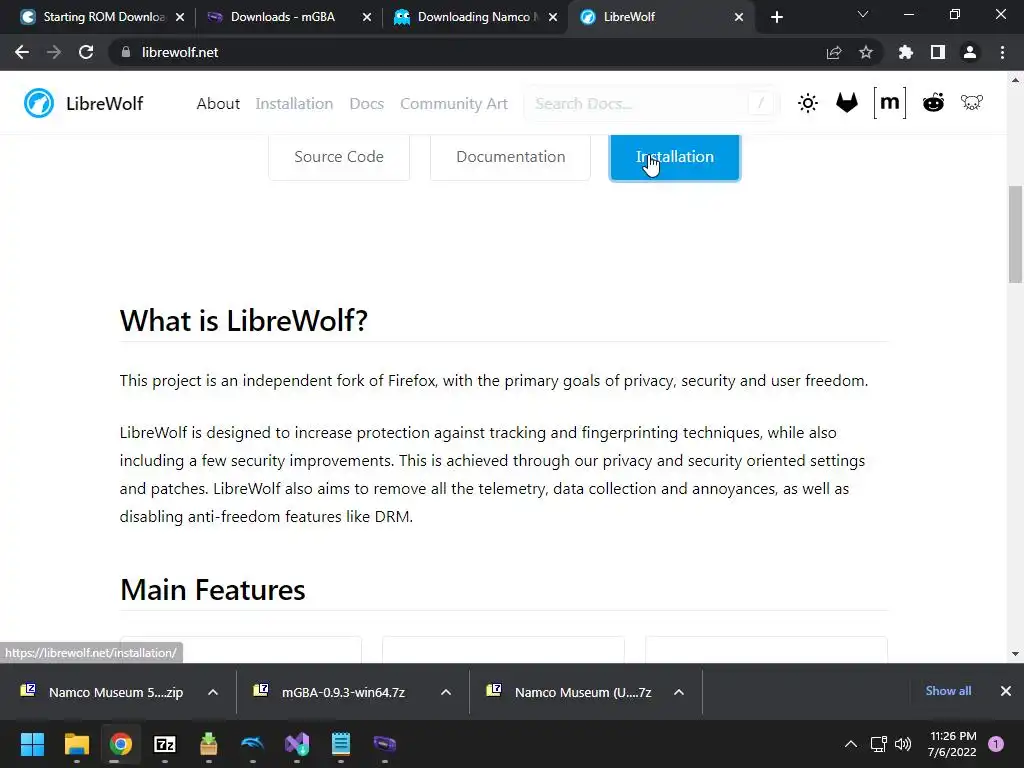Image resolution: width=1024 pixels, height=768 pixels.
Task: Open the Reddit icon link
Action: tap(933, 103)
